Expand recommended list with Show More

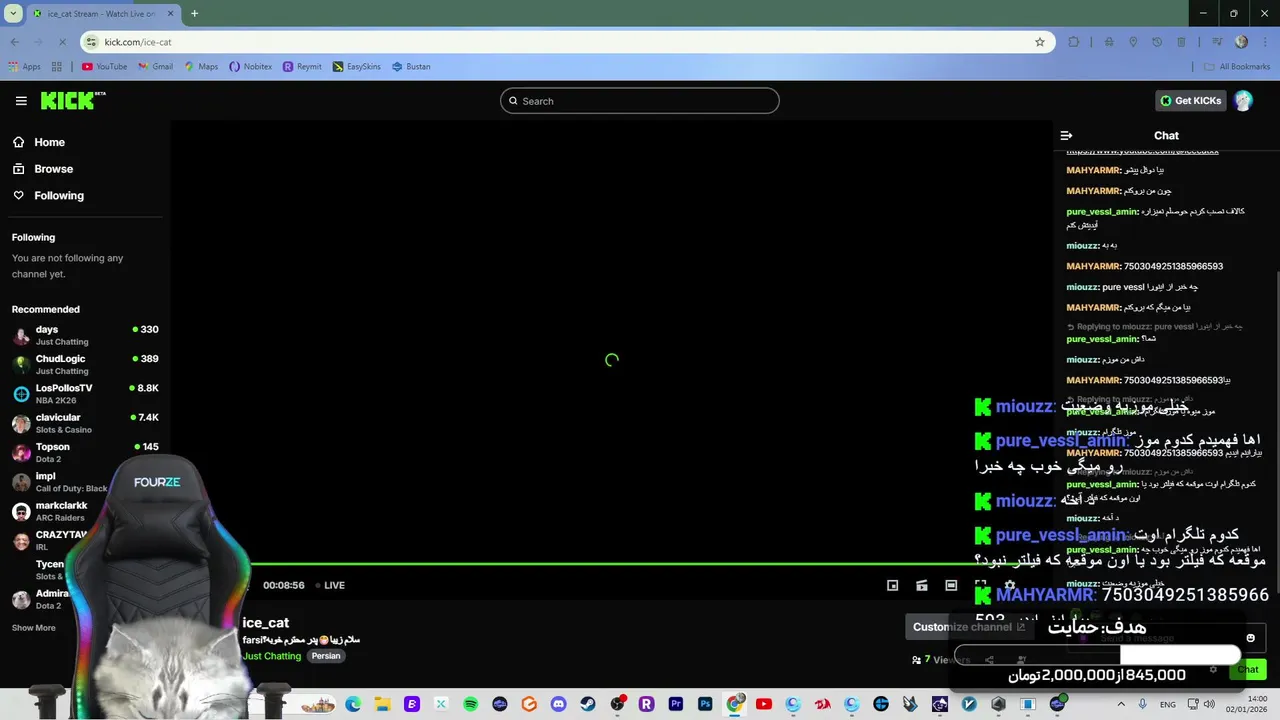click(x=33, y=628)
